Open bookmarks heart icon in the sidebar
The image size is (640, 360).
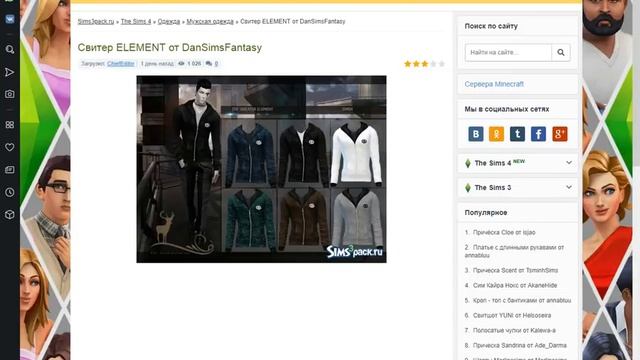click(10, 147)
